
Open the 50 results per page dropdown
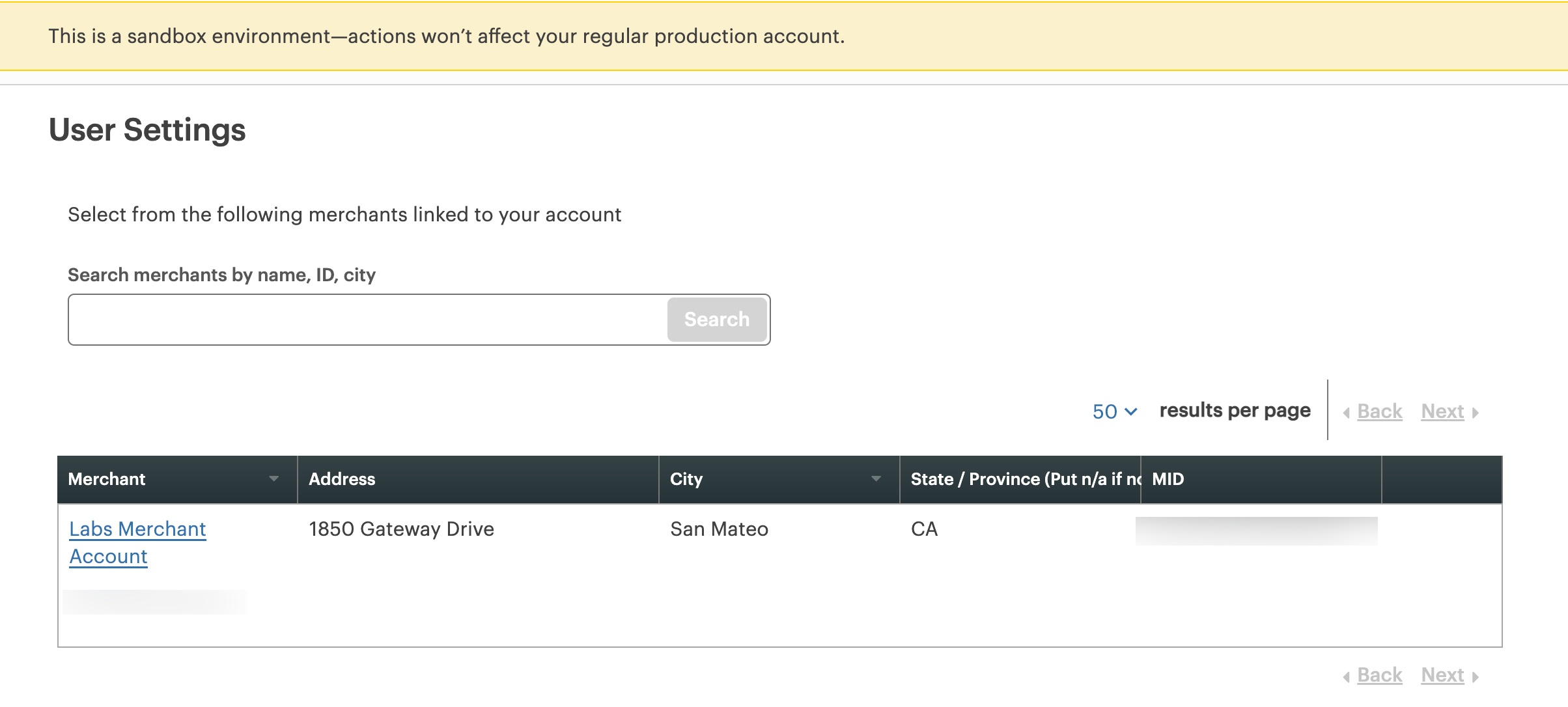(x=1115, y=411)
